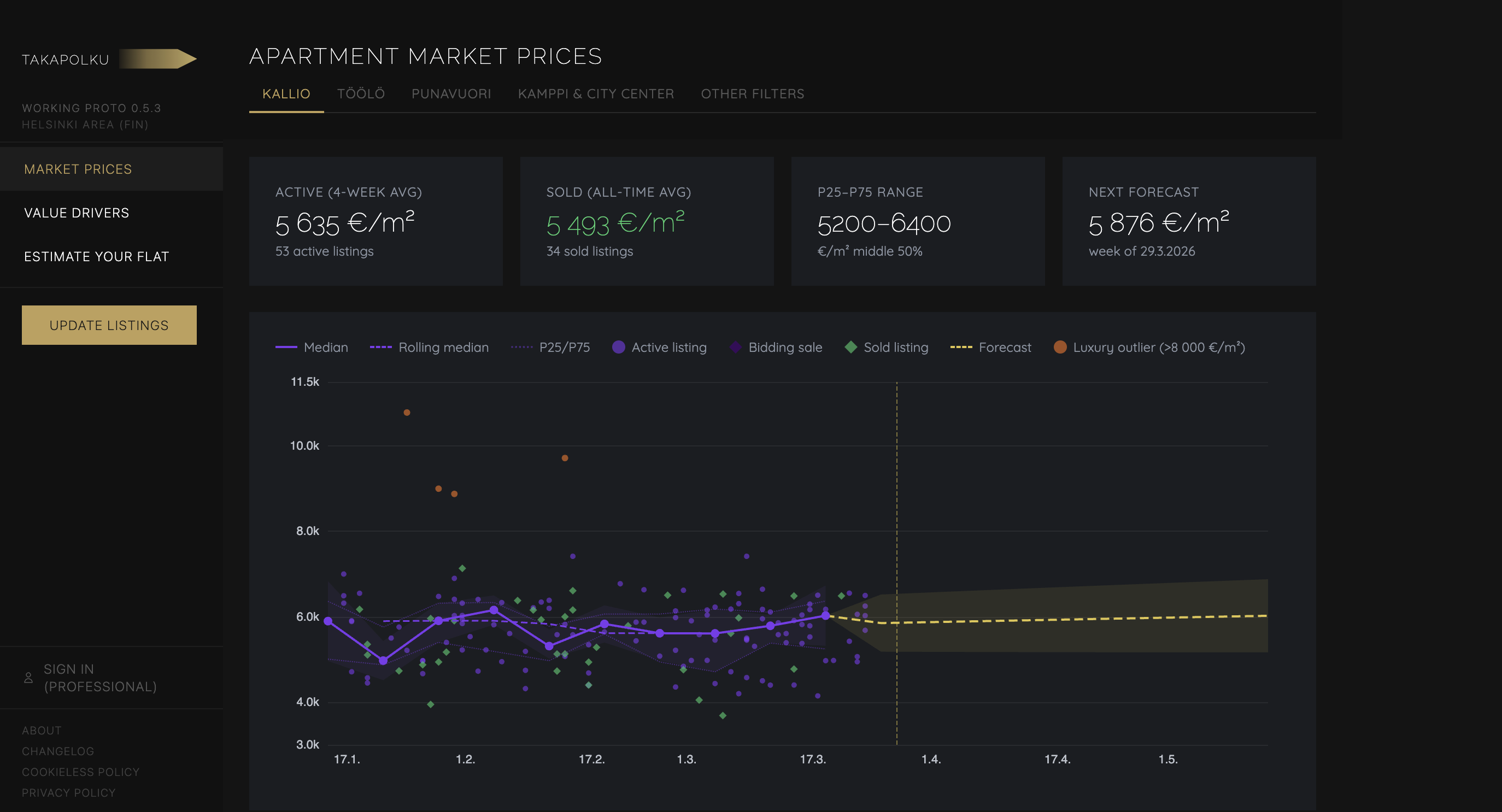
Task: Click the Takapolku gold arrow logo
Action: click(x=158, y=59)
